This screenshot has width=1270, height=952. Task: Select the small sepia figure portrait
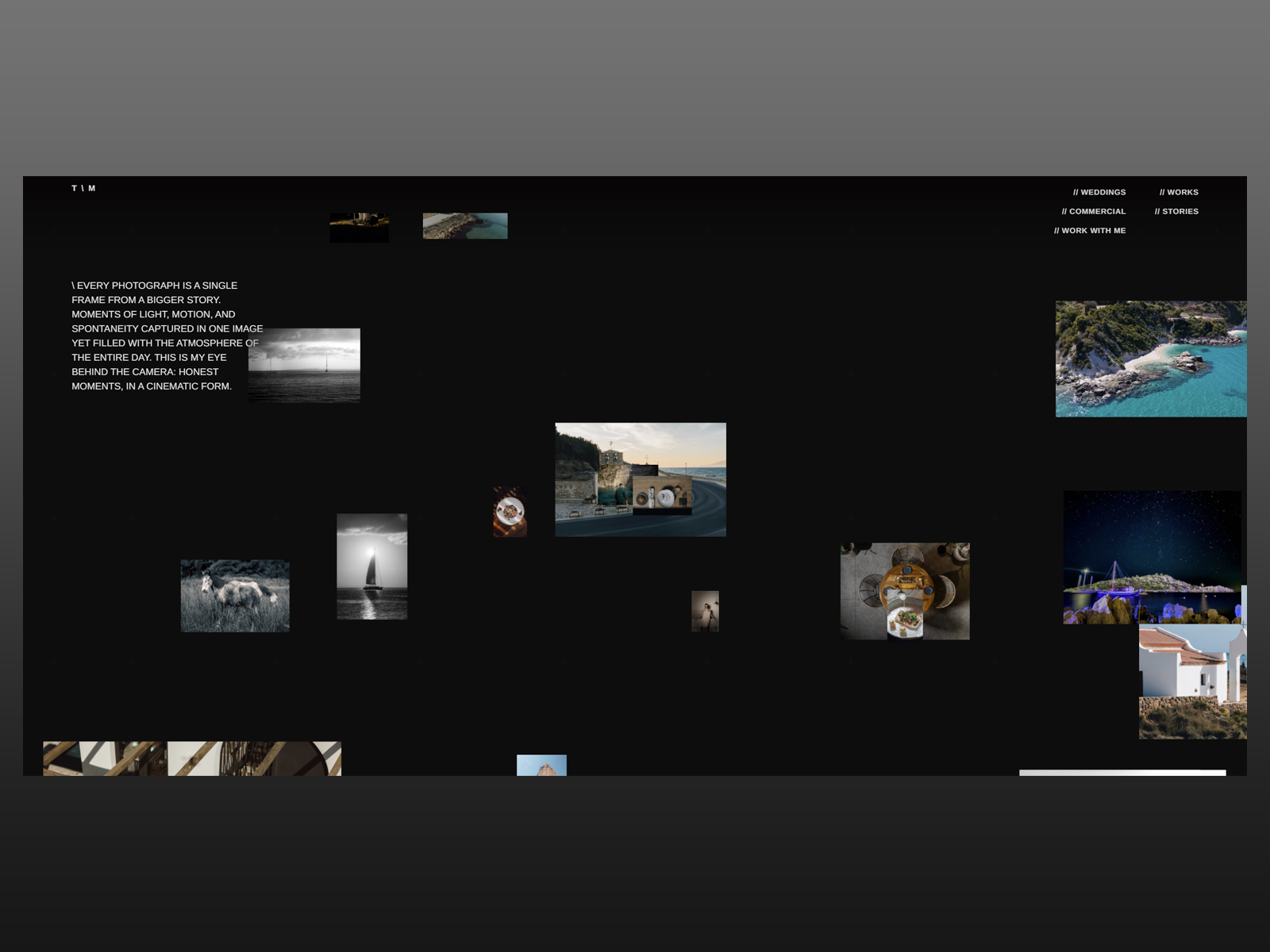tap(705, 611)
